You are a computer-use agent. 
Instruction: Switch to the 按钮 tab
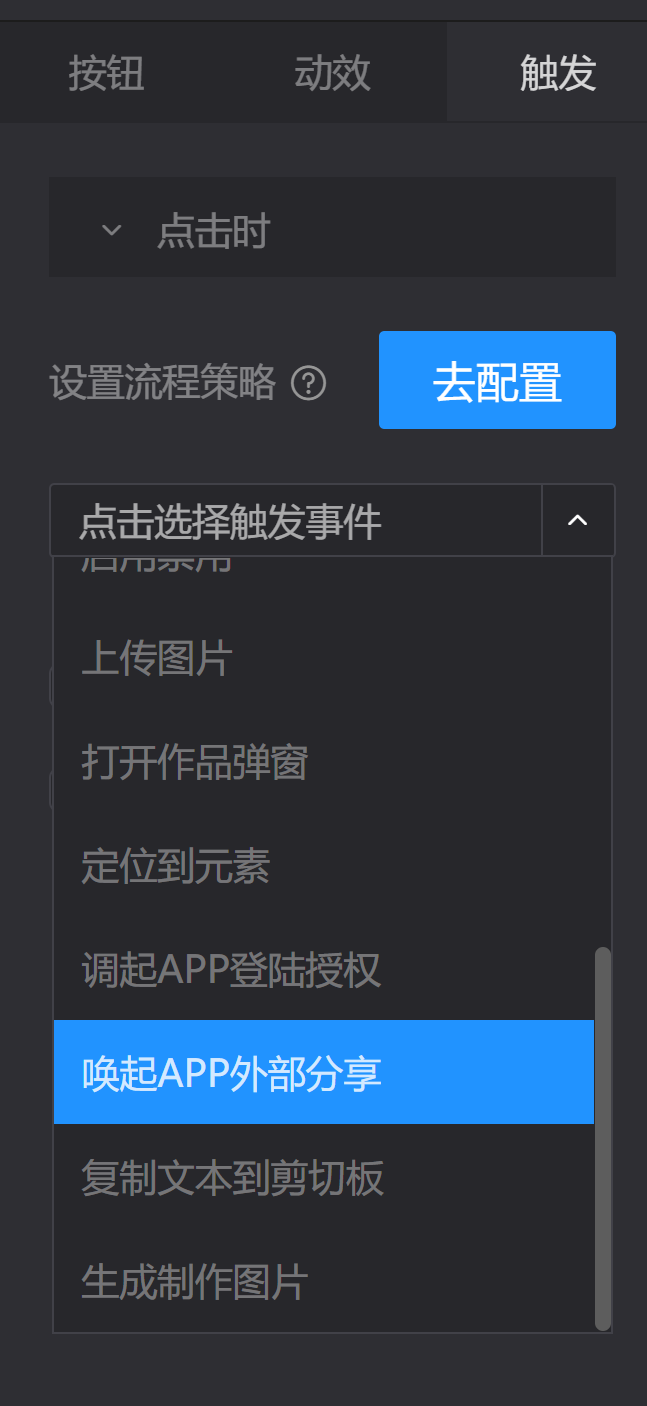coord(107,74)
